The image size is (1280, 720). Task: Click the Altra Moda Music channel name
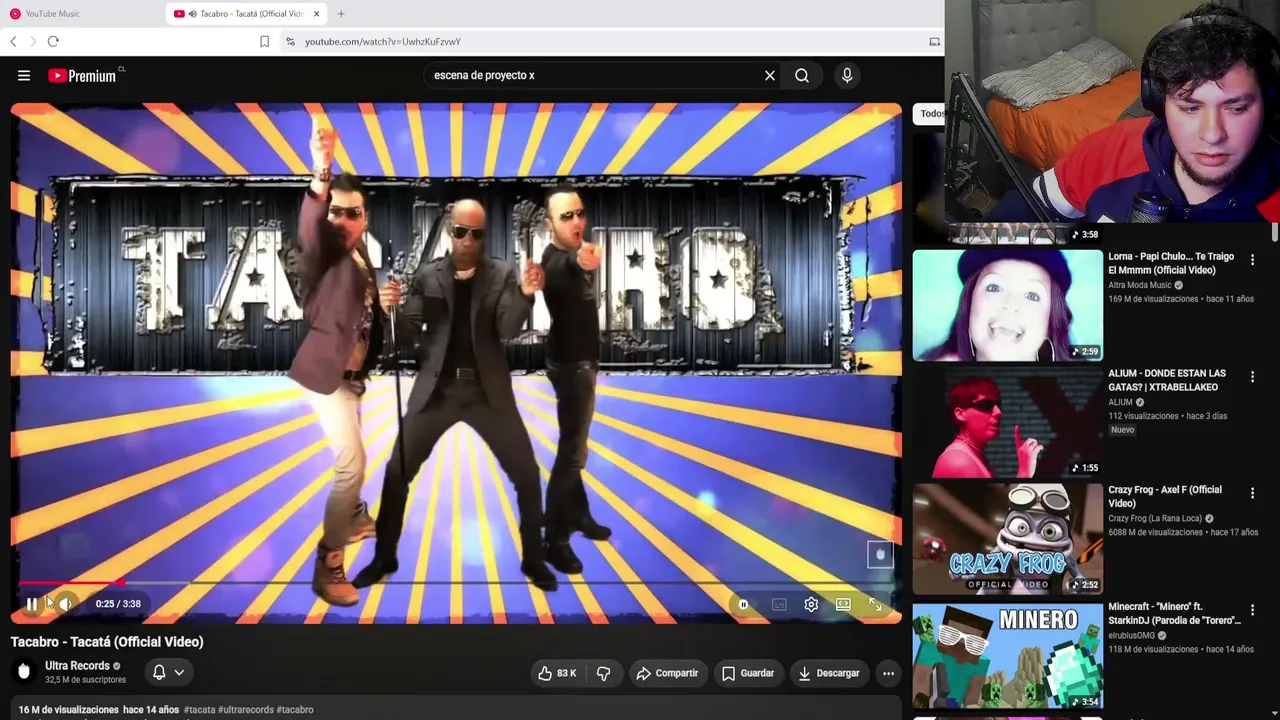point(1139,285)
